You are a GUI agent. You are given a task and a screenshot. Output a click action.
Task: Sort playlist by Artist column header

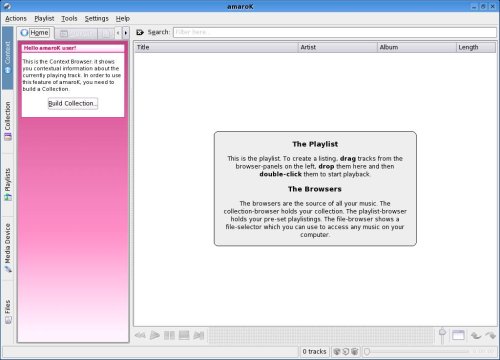tap(337, 47)
